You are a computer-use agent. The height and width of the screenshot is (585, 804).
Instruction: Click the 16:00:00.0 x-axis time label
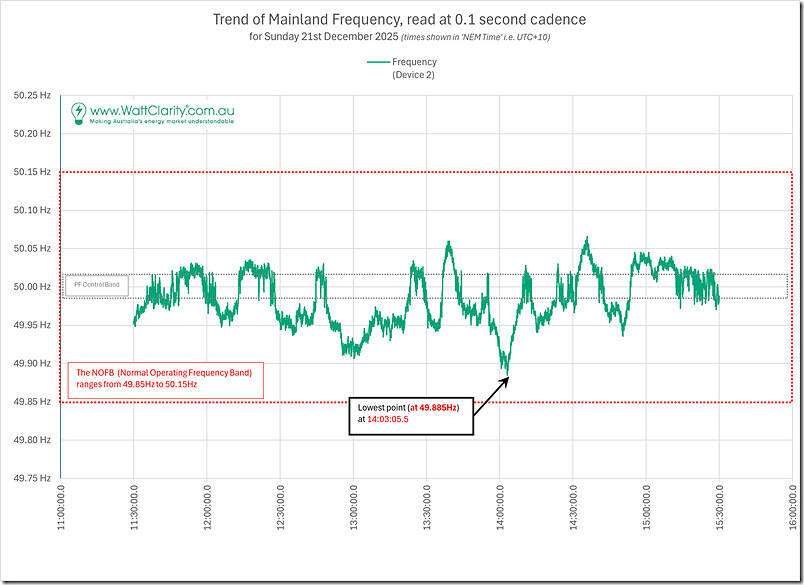[x=793, y=522]
